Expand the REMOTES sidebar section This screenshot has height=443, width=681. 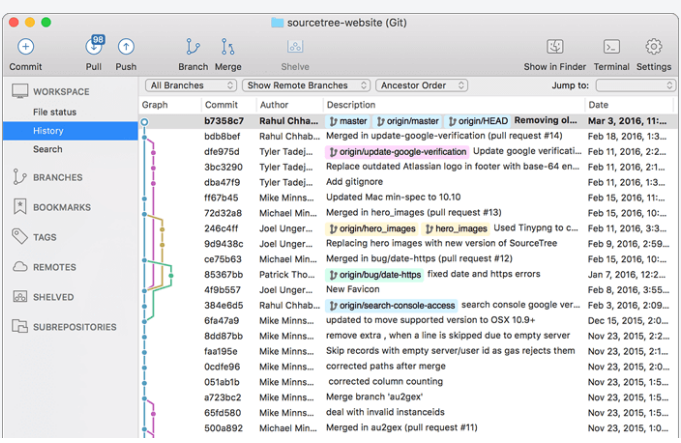pos(55,267)
